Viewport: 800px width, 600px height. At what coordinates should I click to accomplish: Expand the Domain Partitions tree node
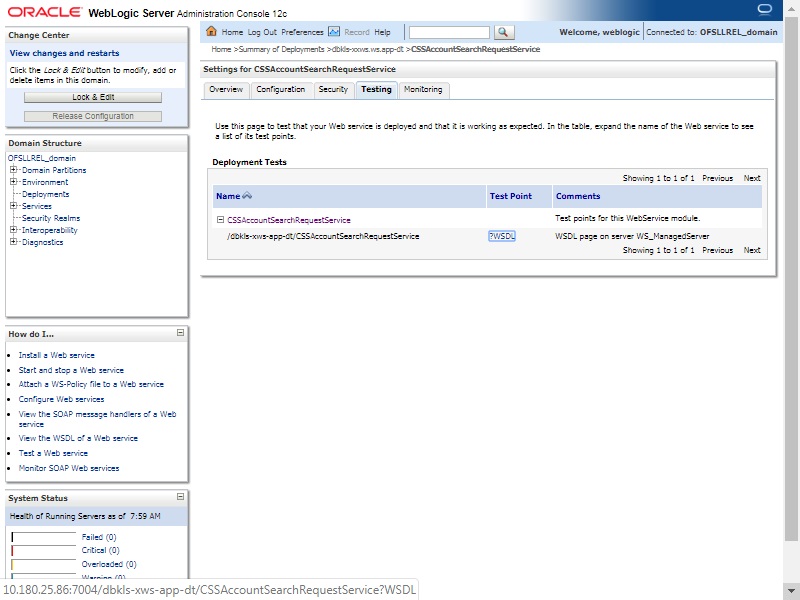point(14,170)
